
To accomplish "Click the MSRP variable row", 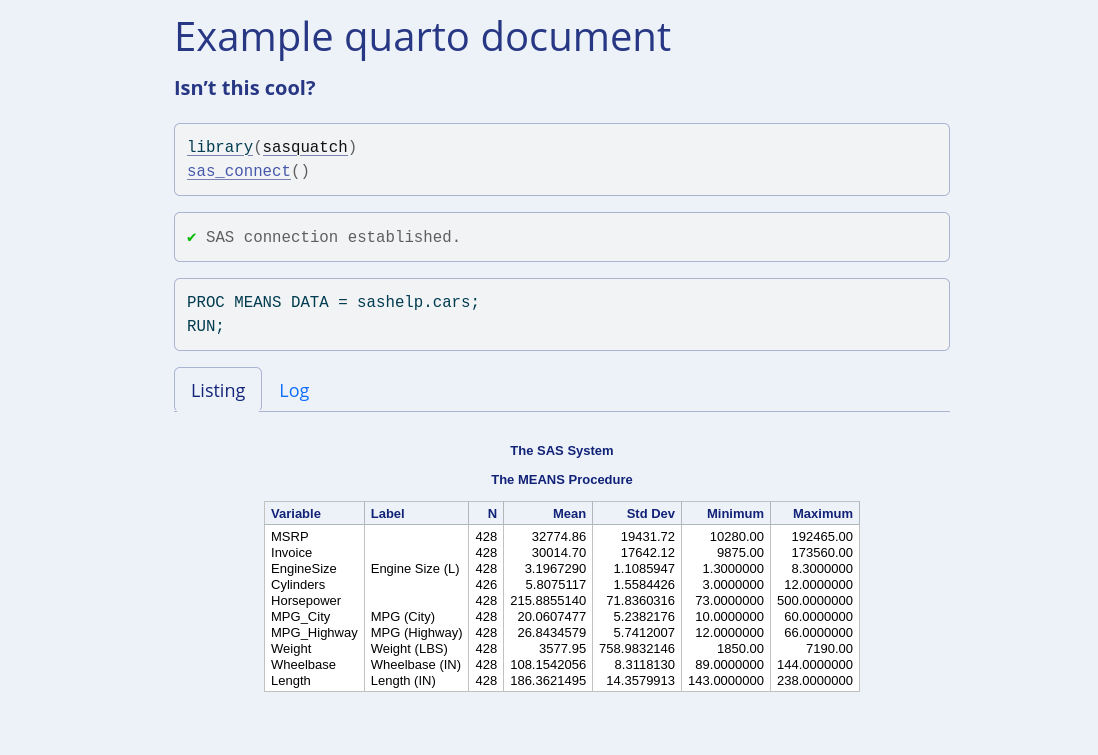I will pos(290,537).
